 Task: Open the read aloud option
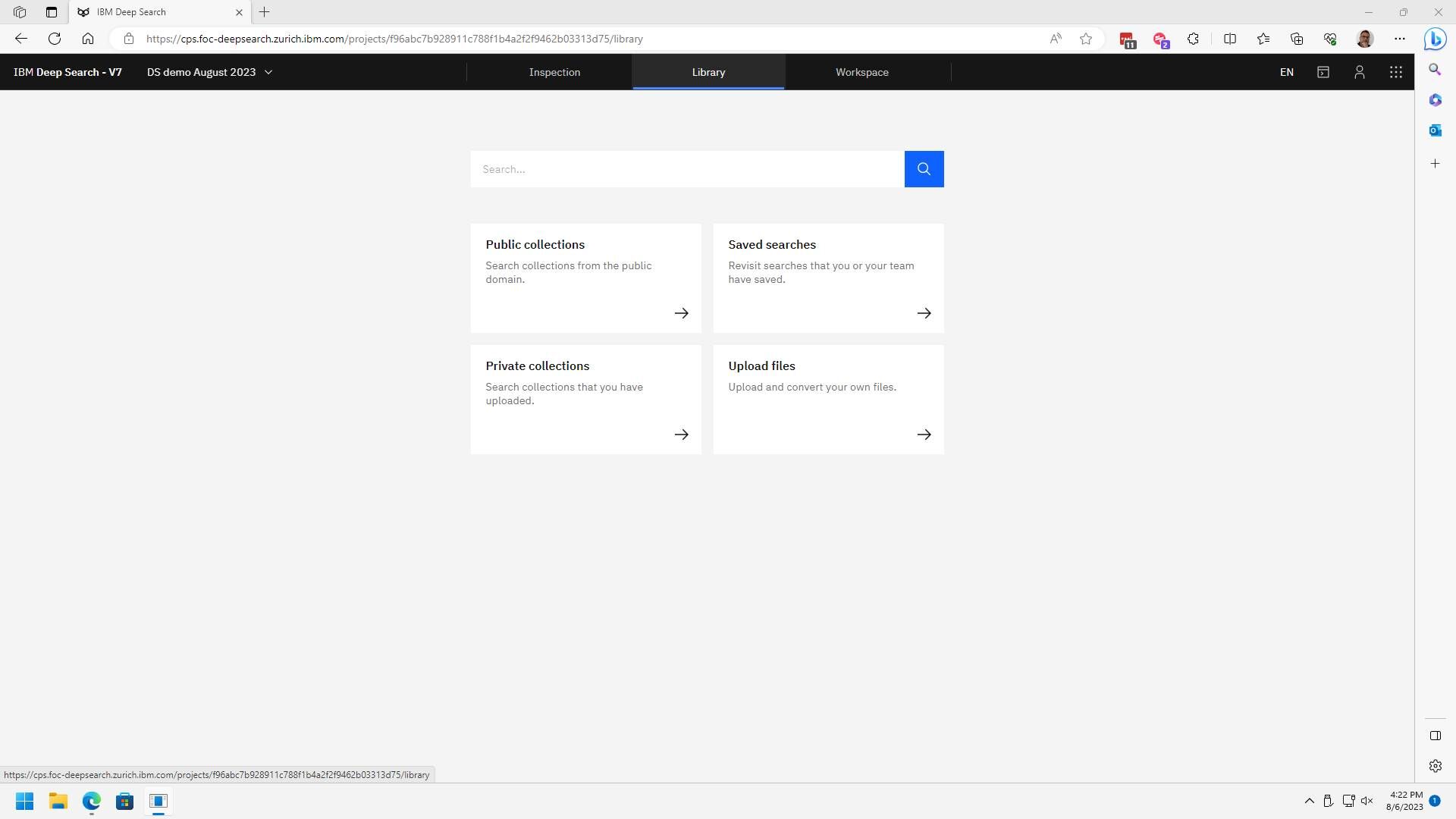tap(1056, 39)
